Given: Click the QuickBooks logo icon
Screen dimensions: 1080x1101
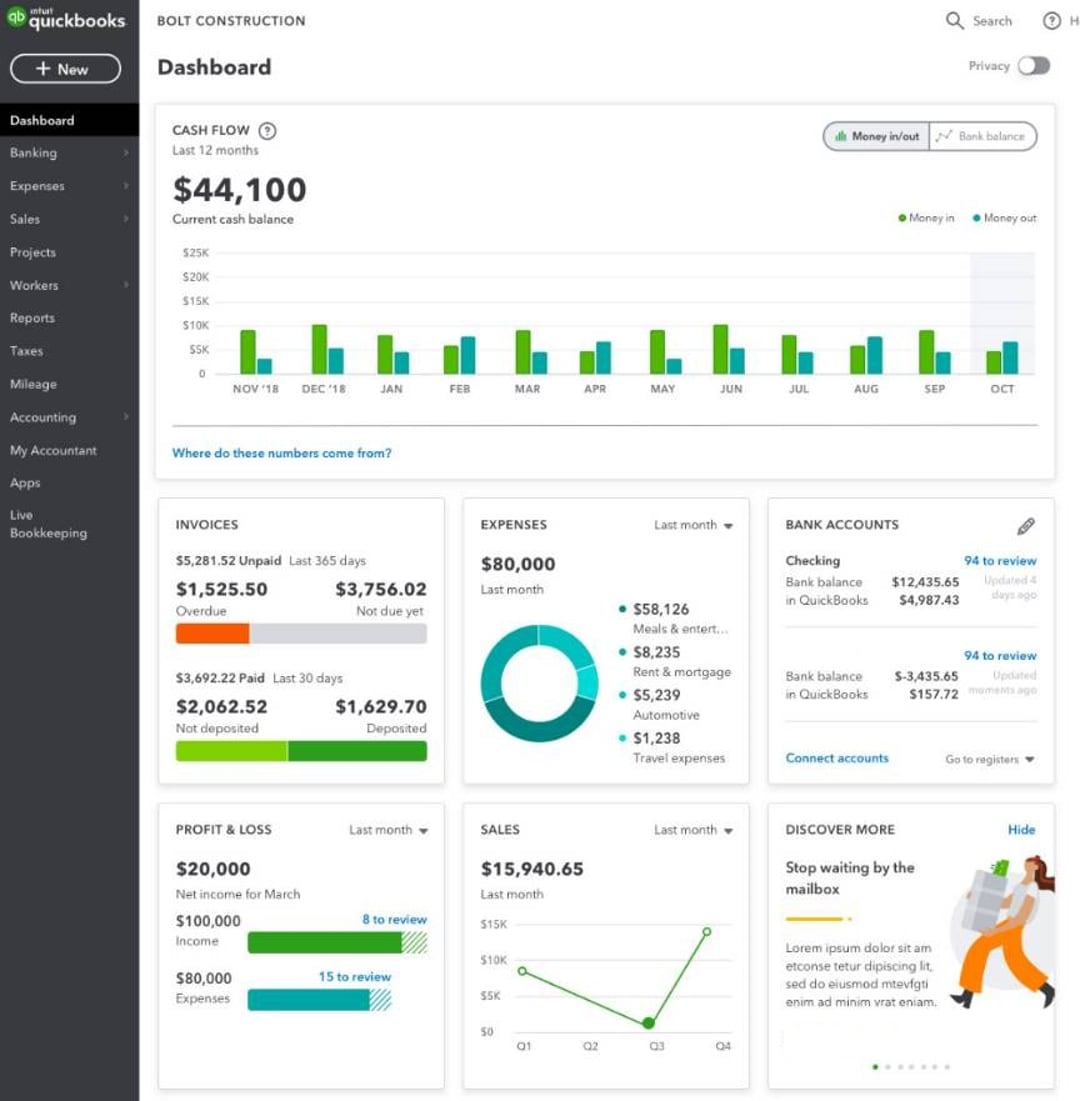Looking at the screenshot, I should (x=17, y=20).
